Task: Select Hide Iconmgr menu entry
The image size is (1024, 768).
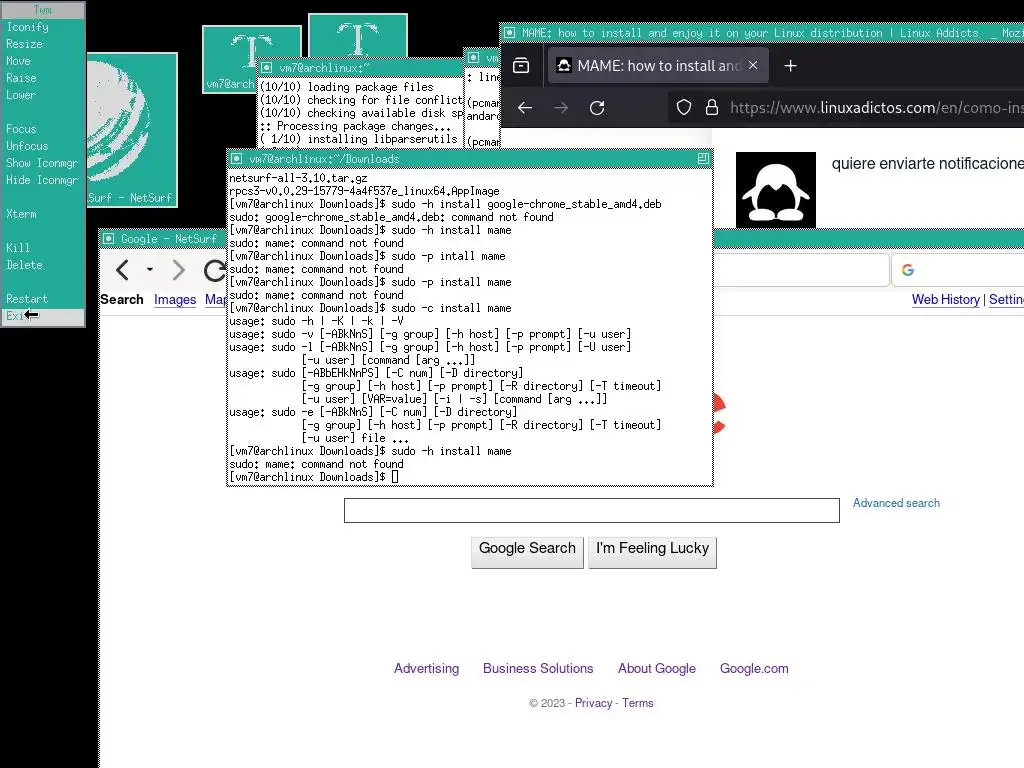Action: pos(42,180)
